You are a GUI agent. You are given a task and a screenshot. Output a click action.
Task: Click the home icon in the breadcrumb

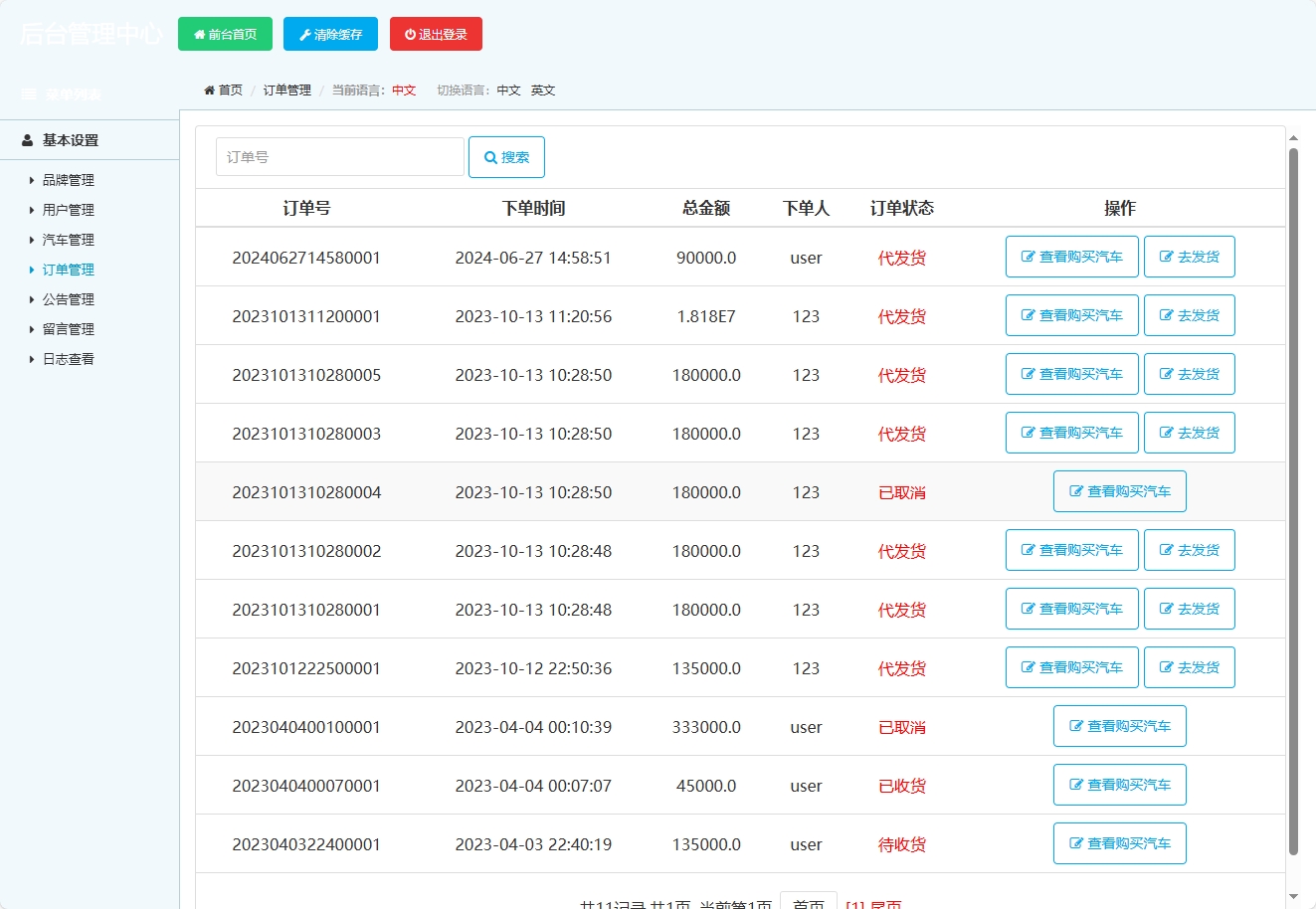[210, 91]
